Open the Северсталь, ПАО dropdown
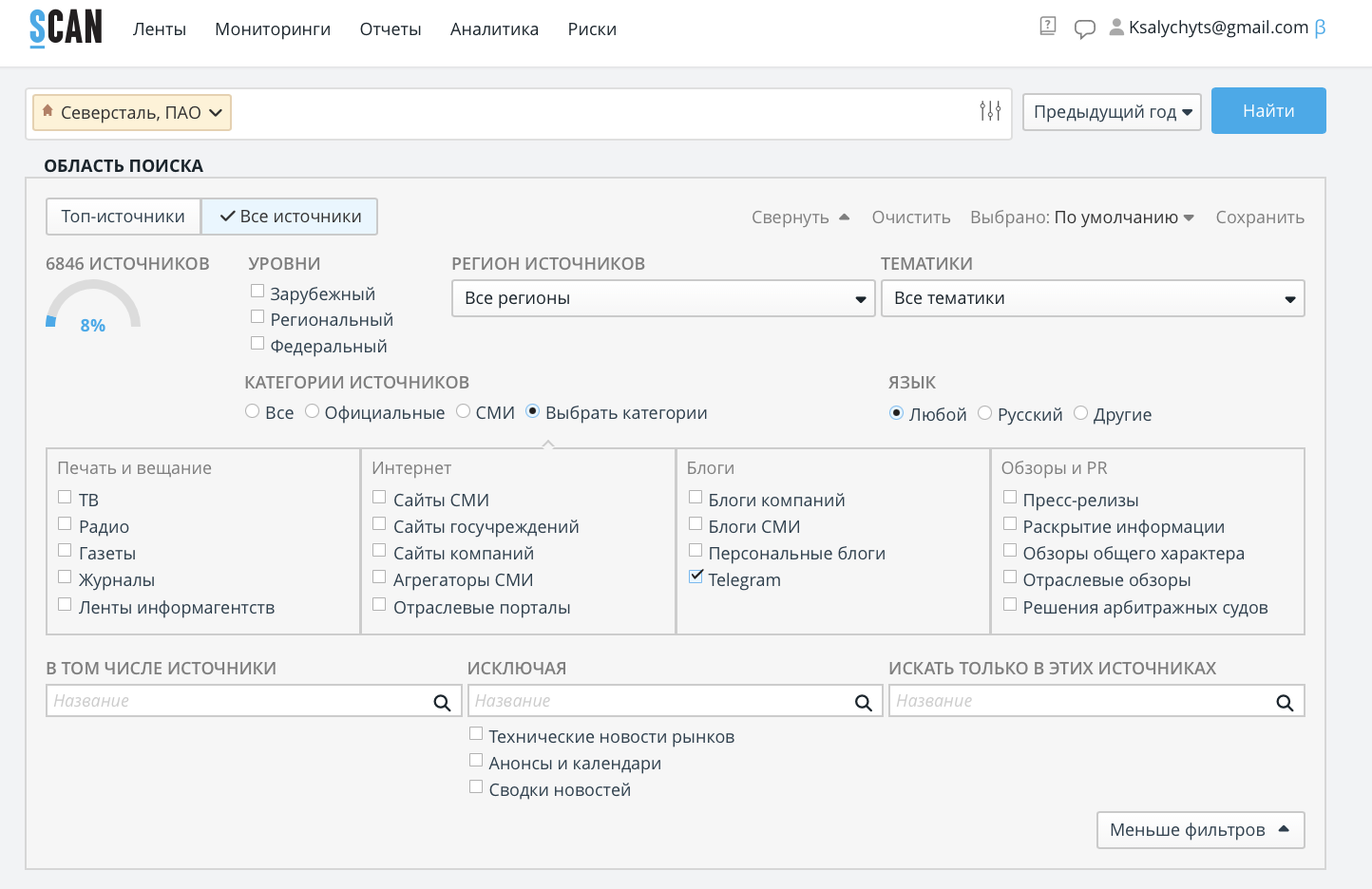Viewport: 1372px width, 889px height. pos(132,112)
